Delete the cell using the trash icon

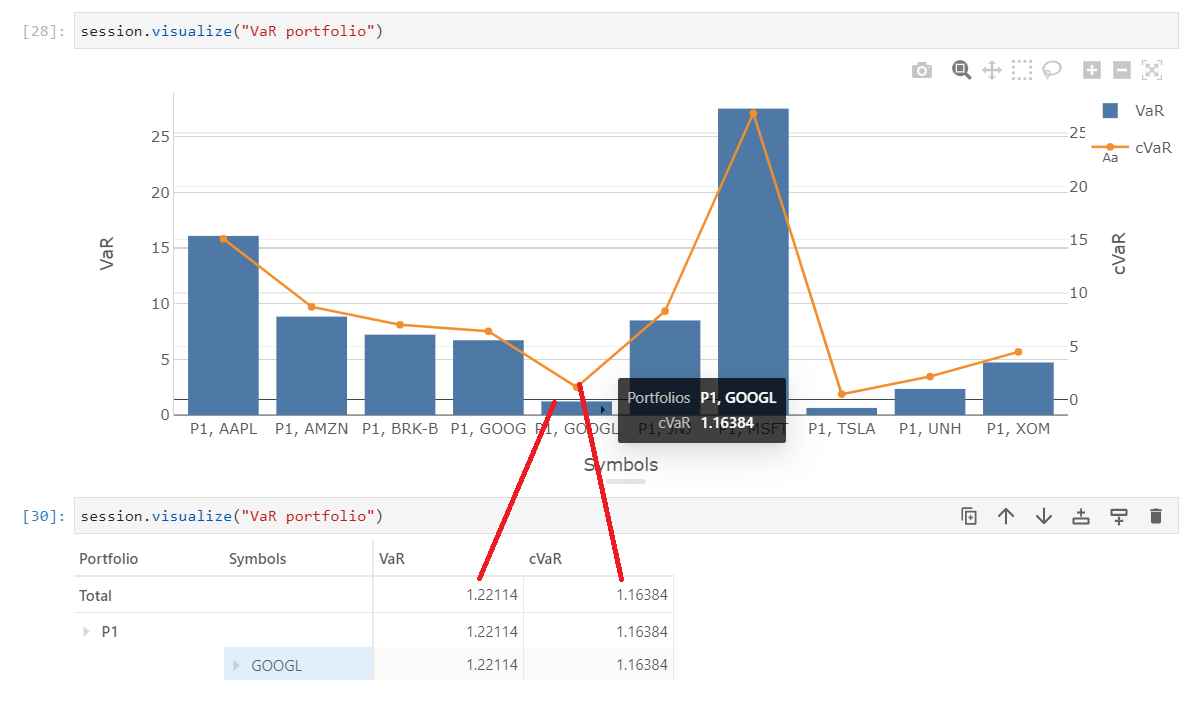point(1155,516)
